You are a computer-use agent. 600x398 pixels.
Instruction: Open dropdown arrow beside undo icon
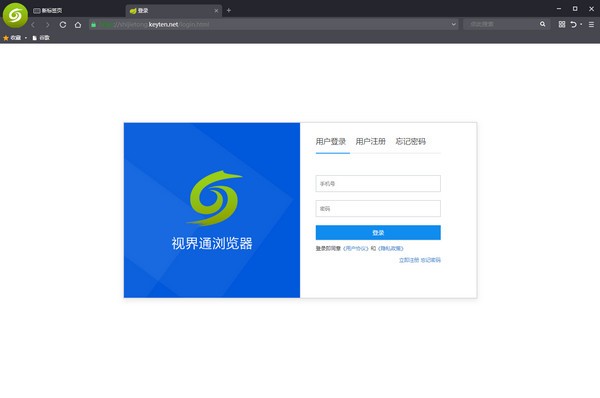click(581, 24)
